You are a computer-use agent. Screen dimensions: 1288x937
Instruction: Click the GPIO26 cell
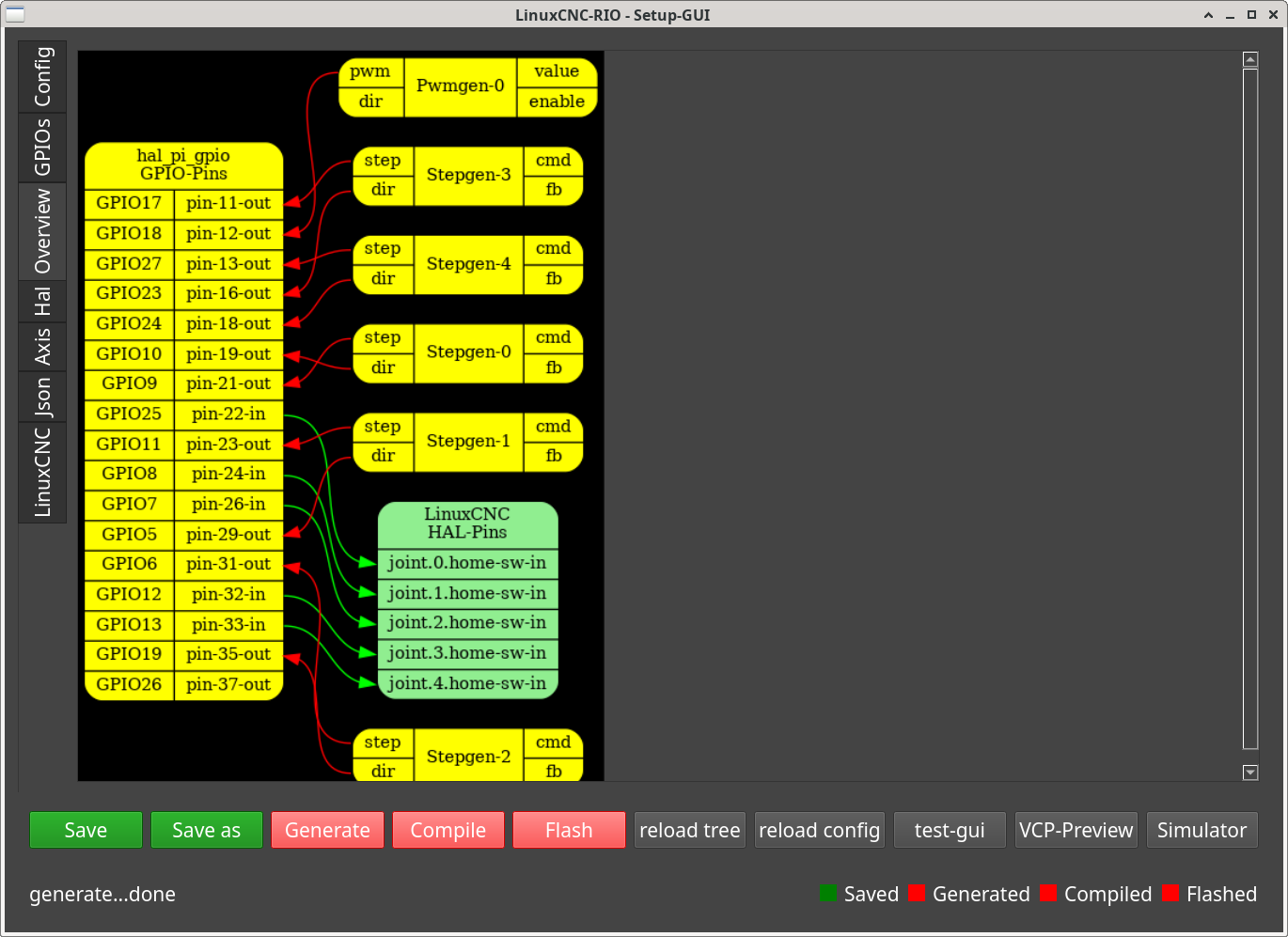pyautogui.click(x=129, y=685)
